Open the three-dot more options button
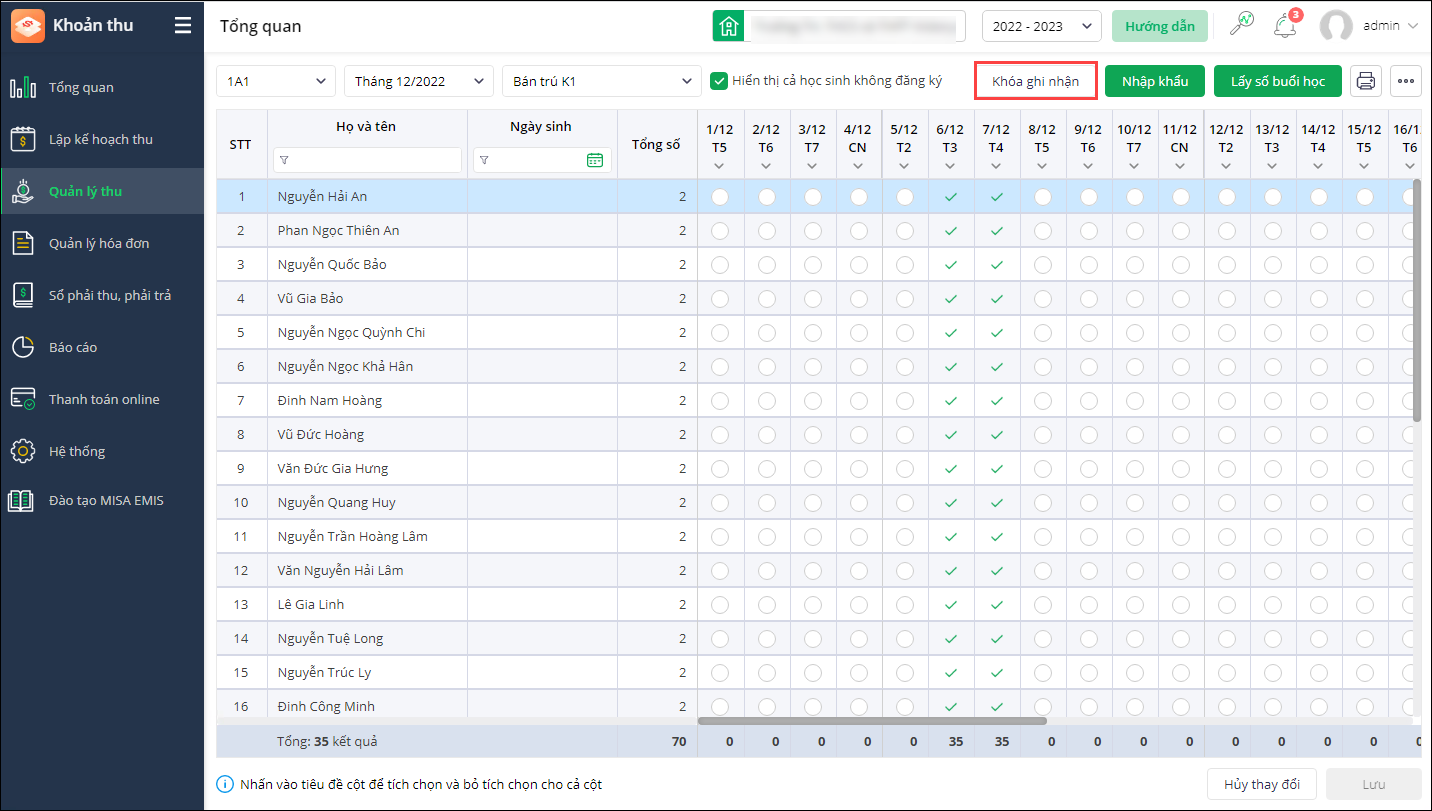This screenshot has width=1432, height=811. click(1405, 81)
